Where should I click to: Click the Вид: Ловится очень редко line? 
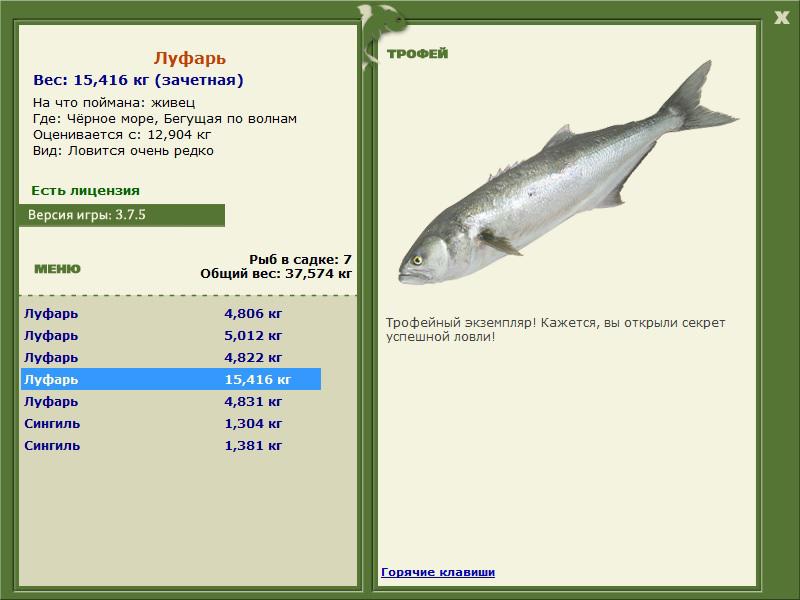(123, 151)
